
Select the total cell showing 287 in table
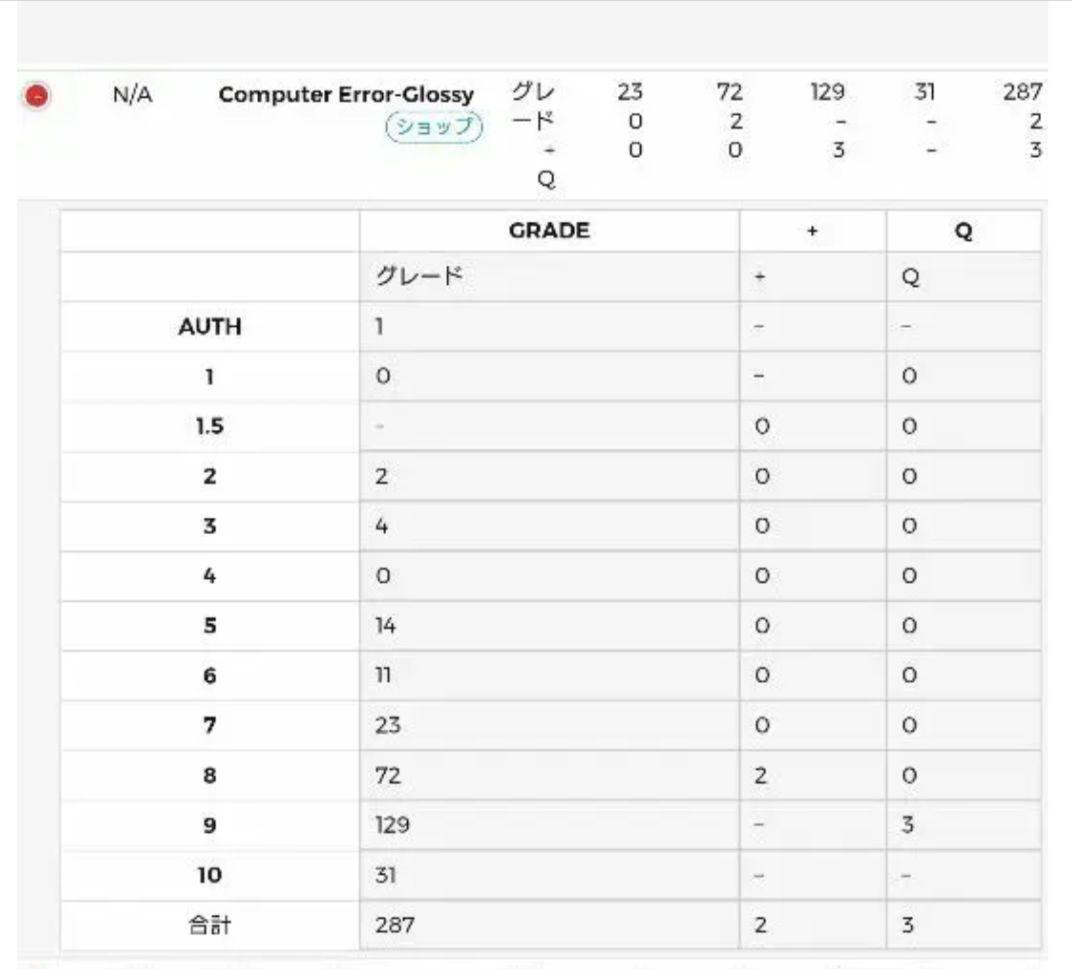[x=549, y=926]
